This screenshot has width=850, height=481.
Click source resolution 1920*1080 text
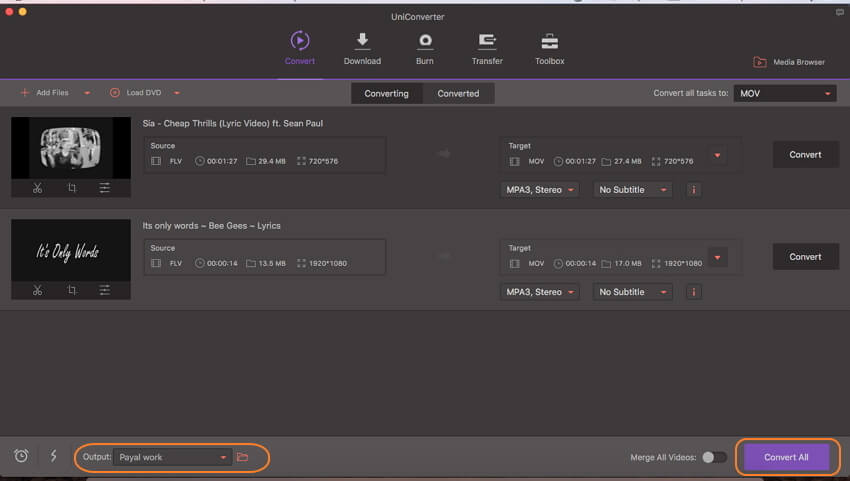tap(328, 263)
